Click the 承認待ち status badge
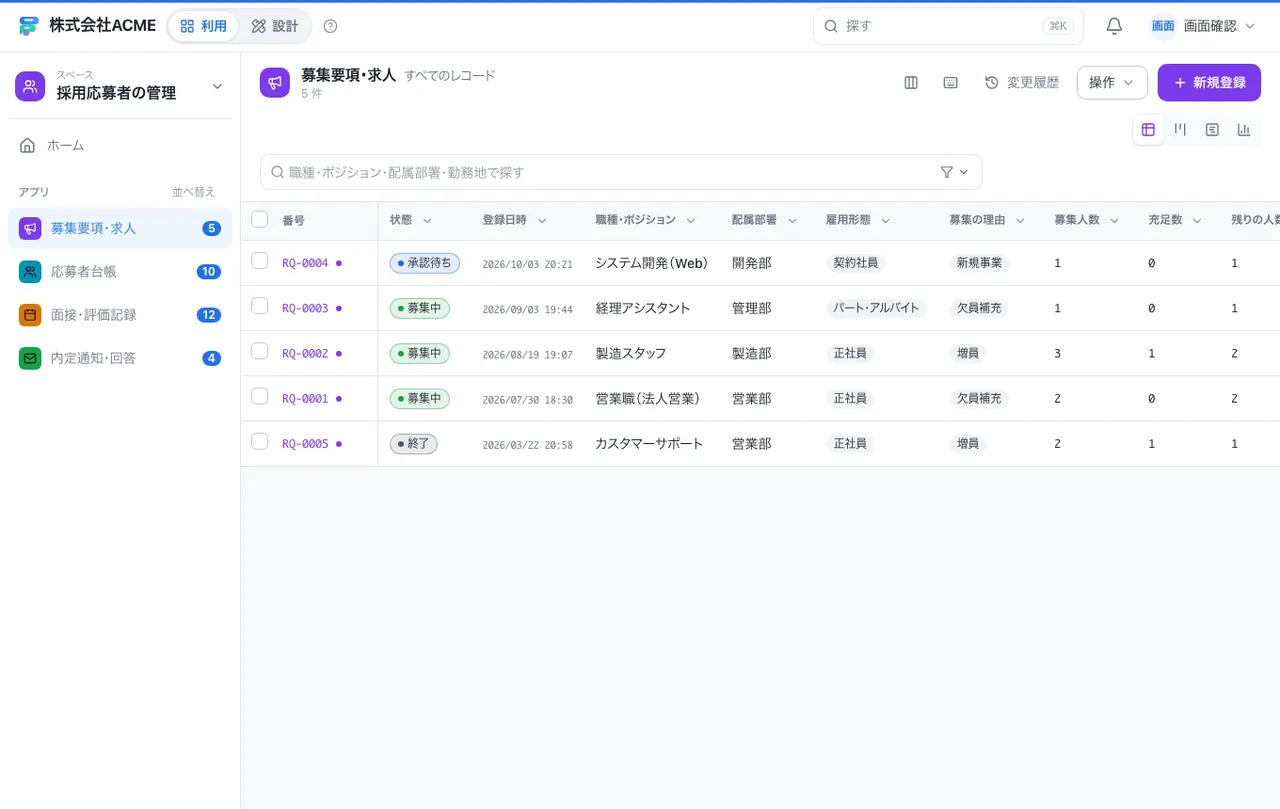The width and height of the screenshot is (1280, 809). pos(425,263)
